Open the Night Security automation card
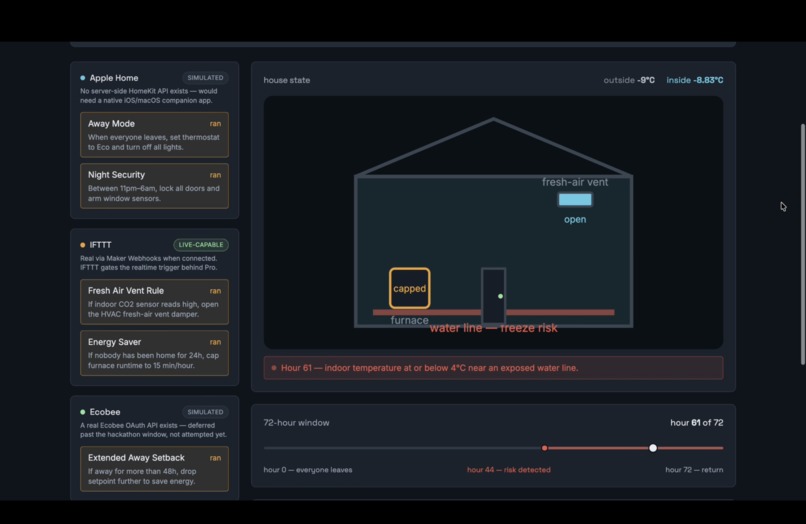The height and width of the screenshot is (524, 806). (154, 186)
